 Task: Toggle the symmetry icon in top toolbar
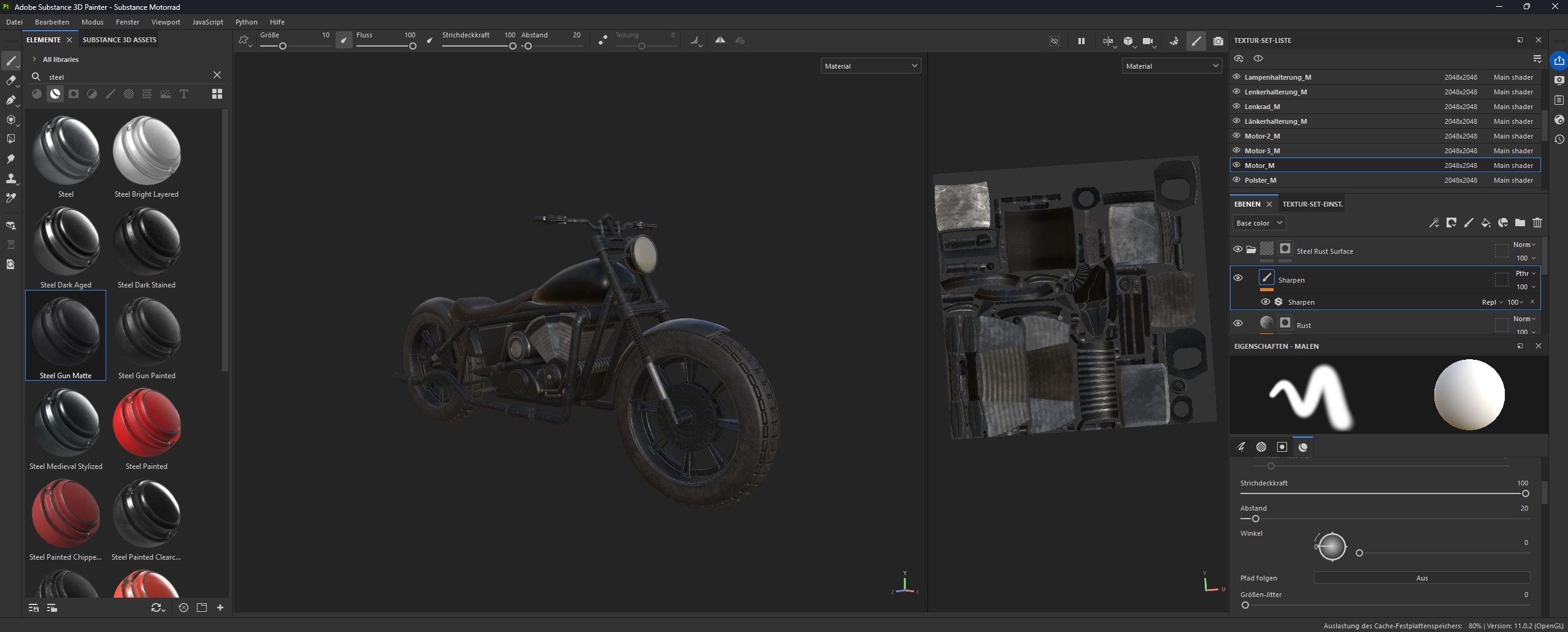point(720,40)
